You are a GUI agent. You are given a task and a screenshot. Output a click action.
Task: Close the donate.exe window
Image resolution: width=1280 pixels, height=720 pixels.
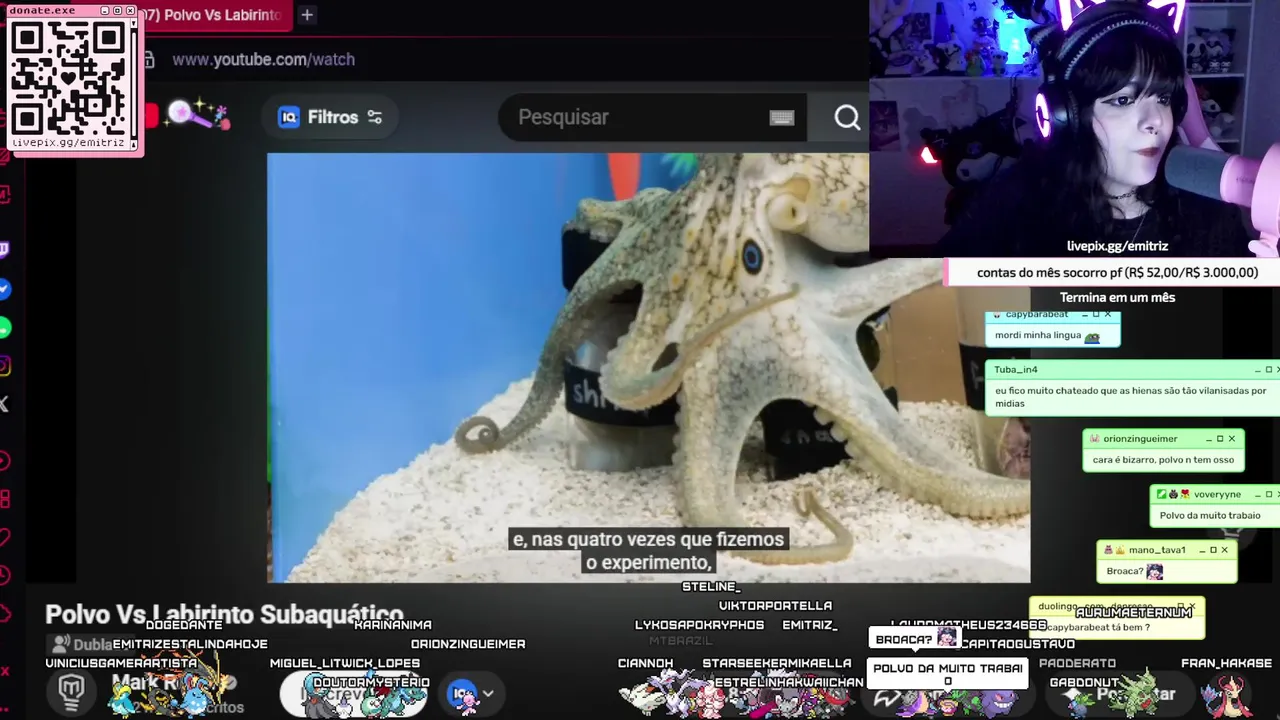pos(130,10)
